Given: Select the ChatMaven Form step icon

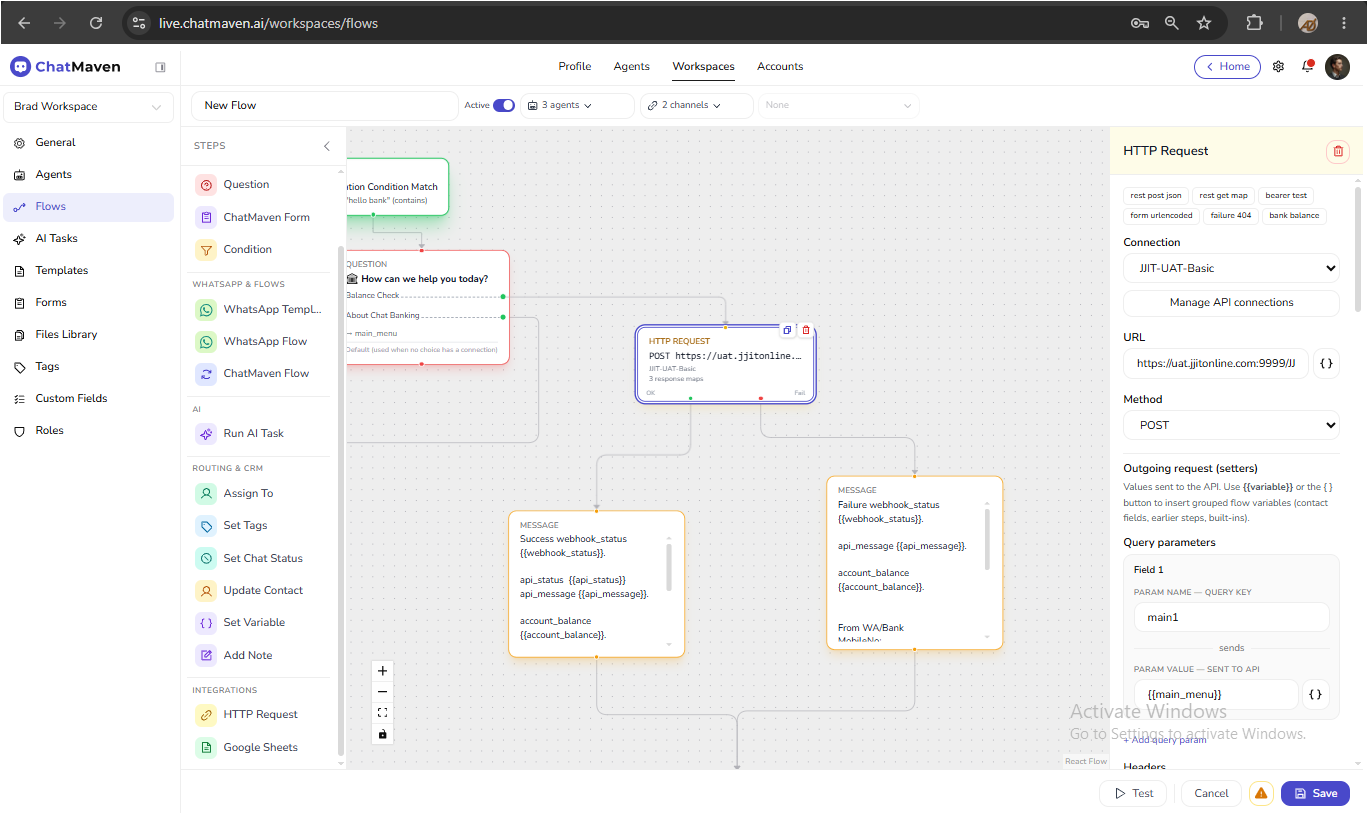Looking at the screenshot, I should tap(206, 217).
